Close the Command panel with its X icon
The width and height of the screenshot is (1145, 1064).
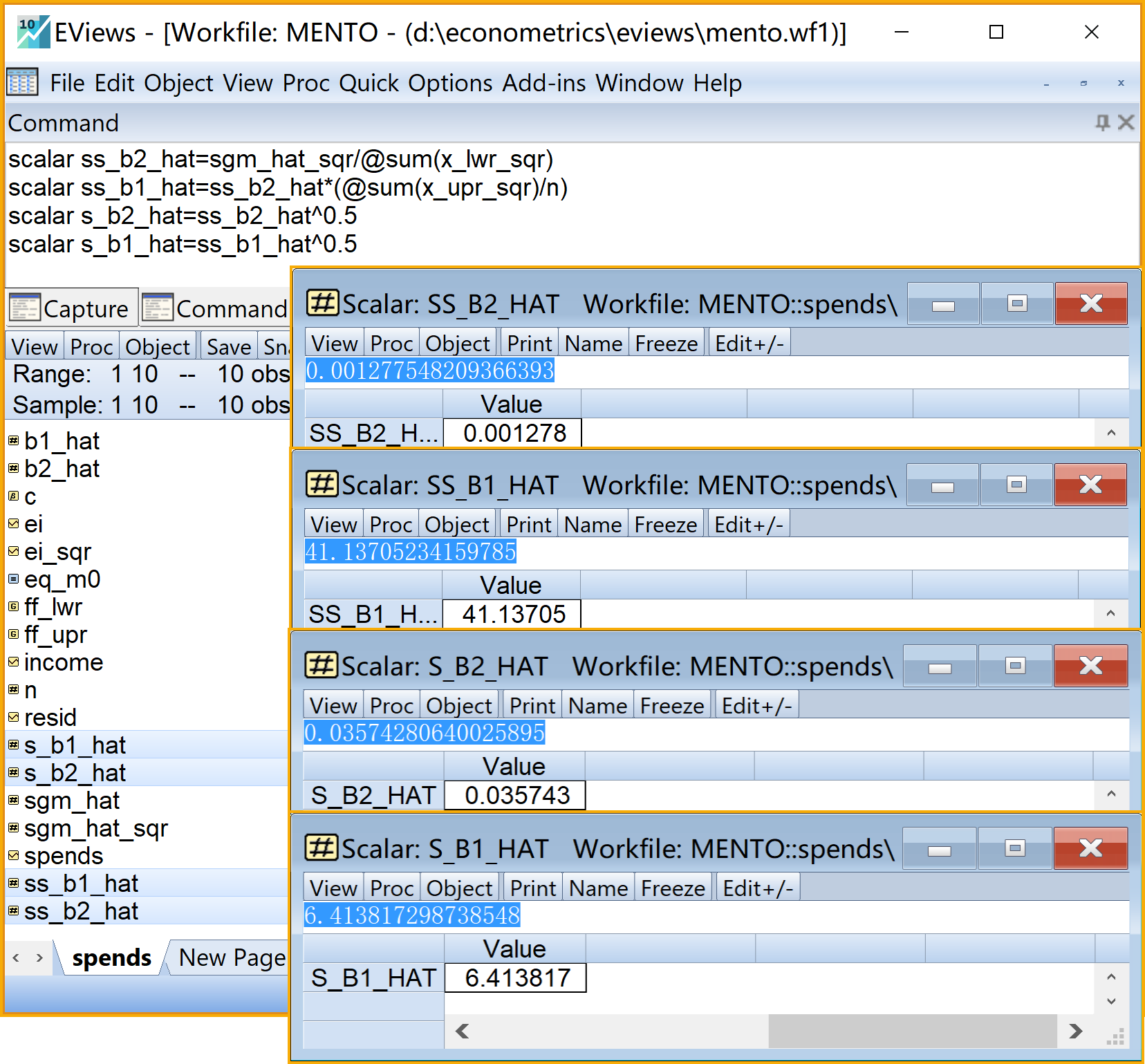click(x=1126, y=123)
